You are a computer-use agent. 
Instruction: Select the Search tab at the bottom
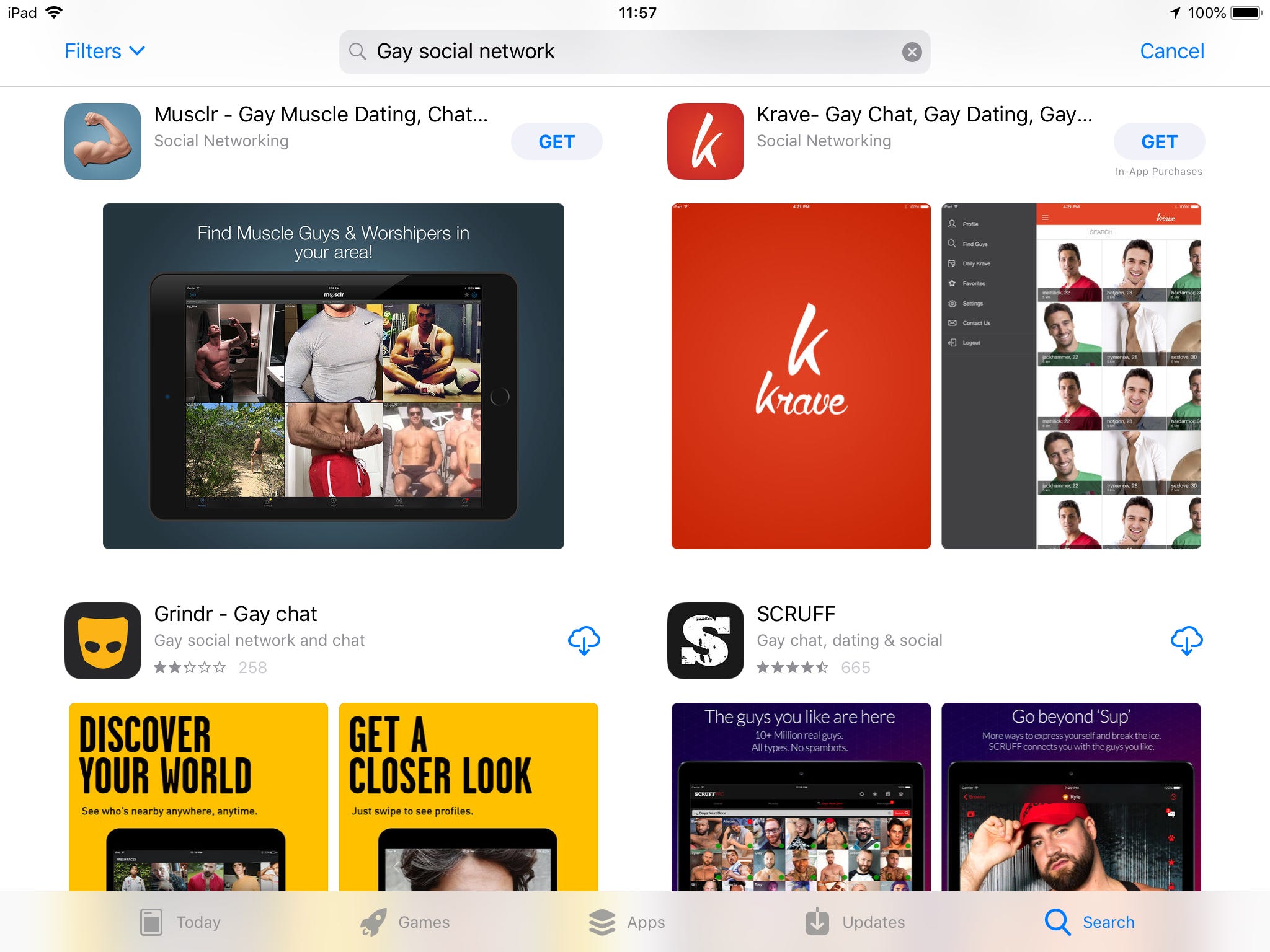click(x=1090, y=922)
